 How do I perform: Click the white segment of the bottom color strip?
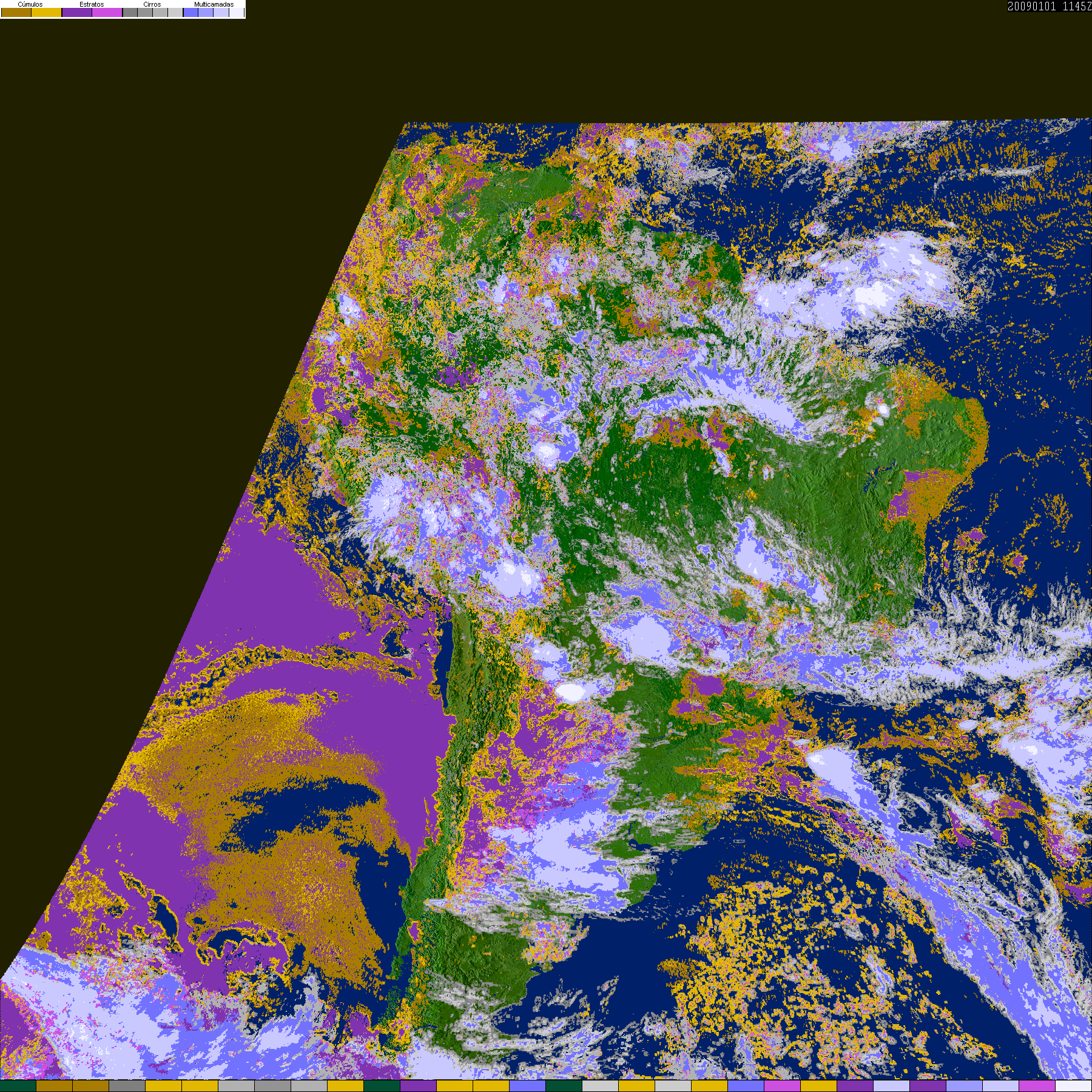point(1074,1086)
